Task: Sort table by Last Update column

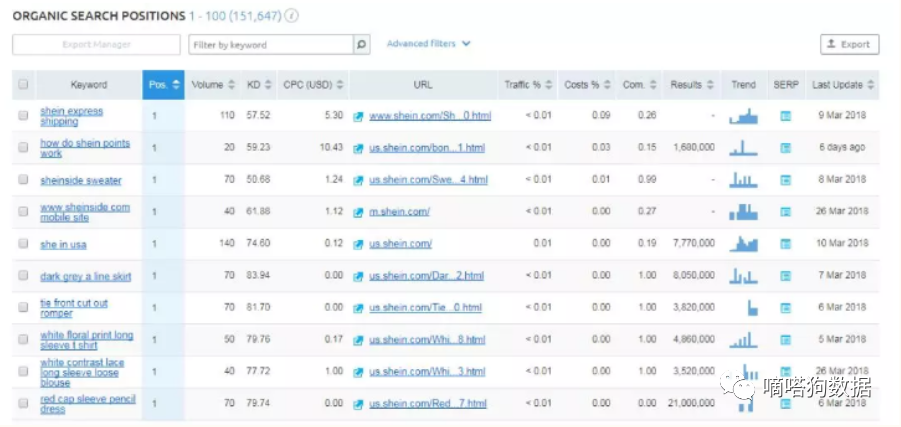Action: [843, 85]
